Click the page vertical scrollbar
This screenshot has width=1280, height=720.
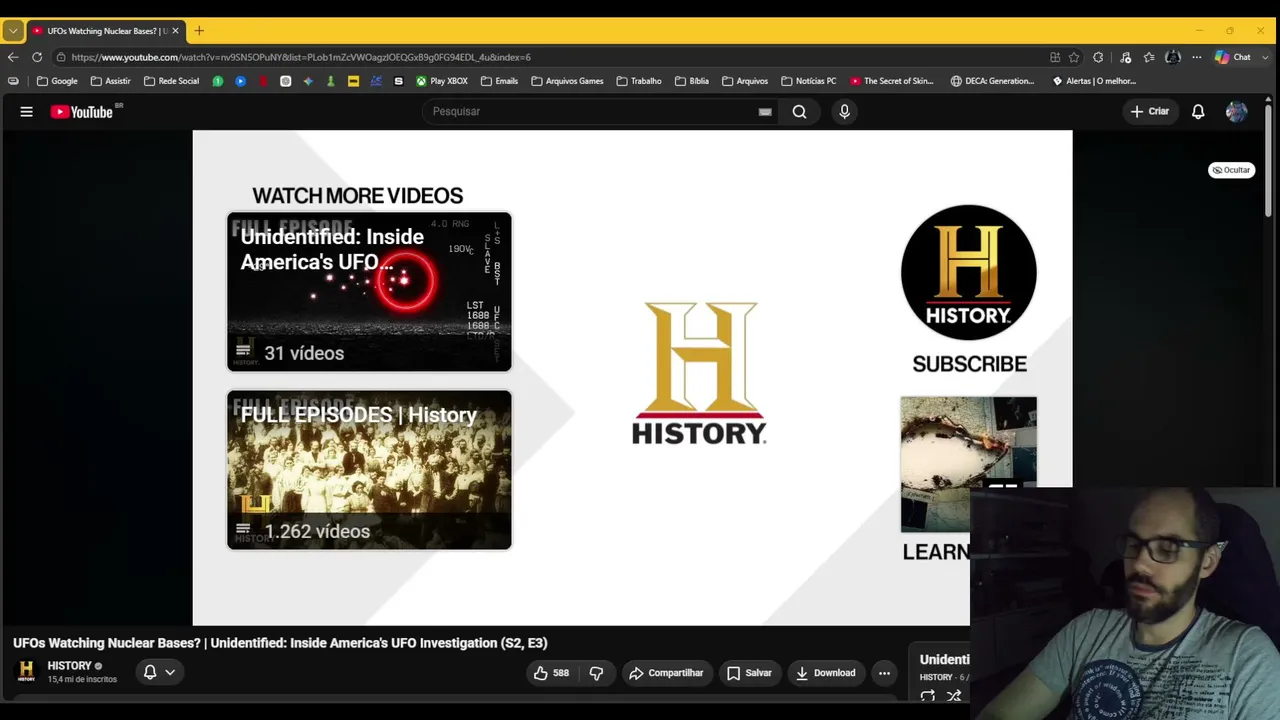1269,160
